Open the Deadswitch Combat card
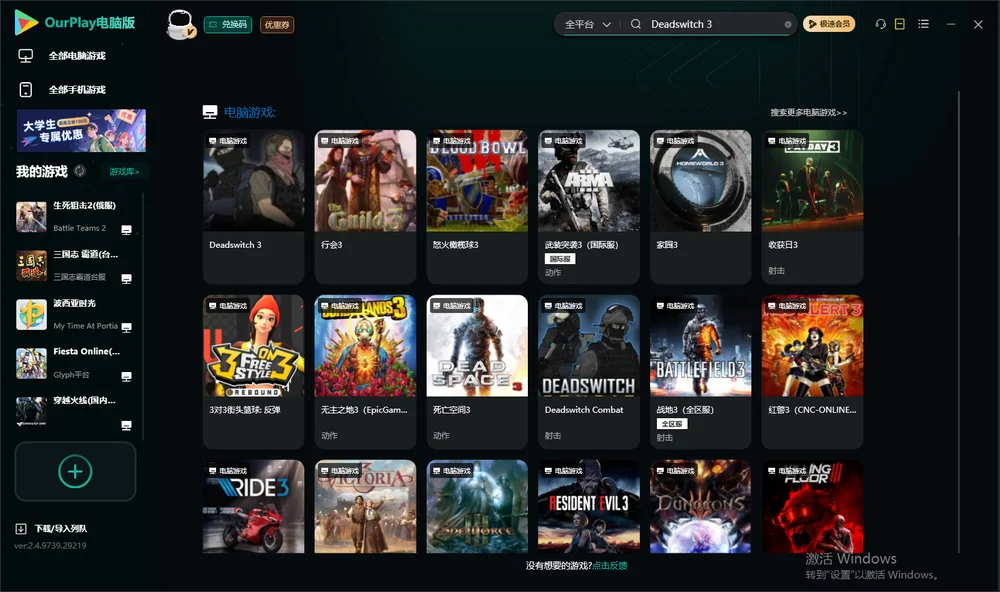 589,371
